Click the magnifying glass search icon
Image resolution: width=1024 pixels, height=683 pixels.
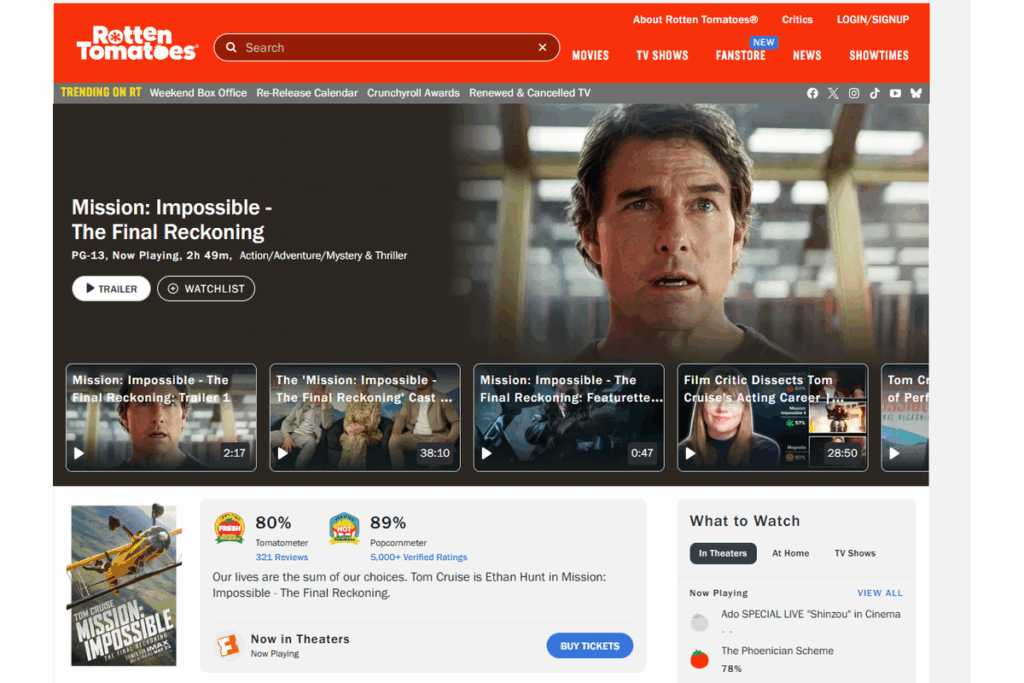click(x=231, y=47)
